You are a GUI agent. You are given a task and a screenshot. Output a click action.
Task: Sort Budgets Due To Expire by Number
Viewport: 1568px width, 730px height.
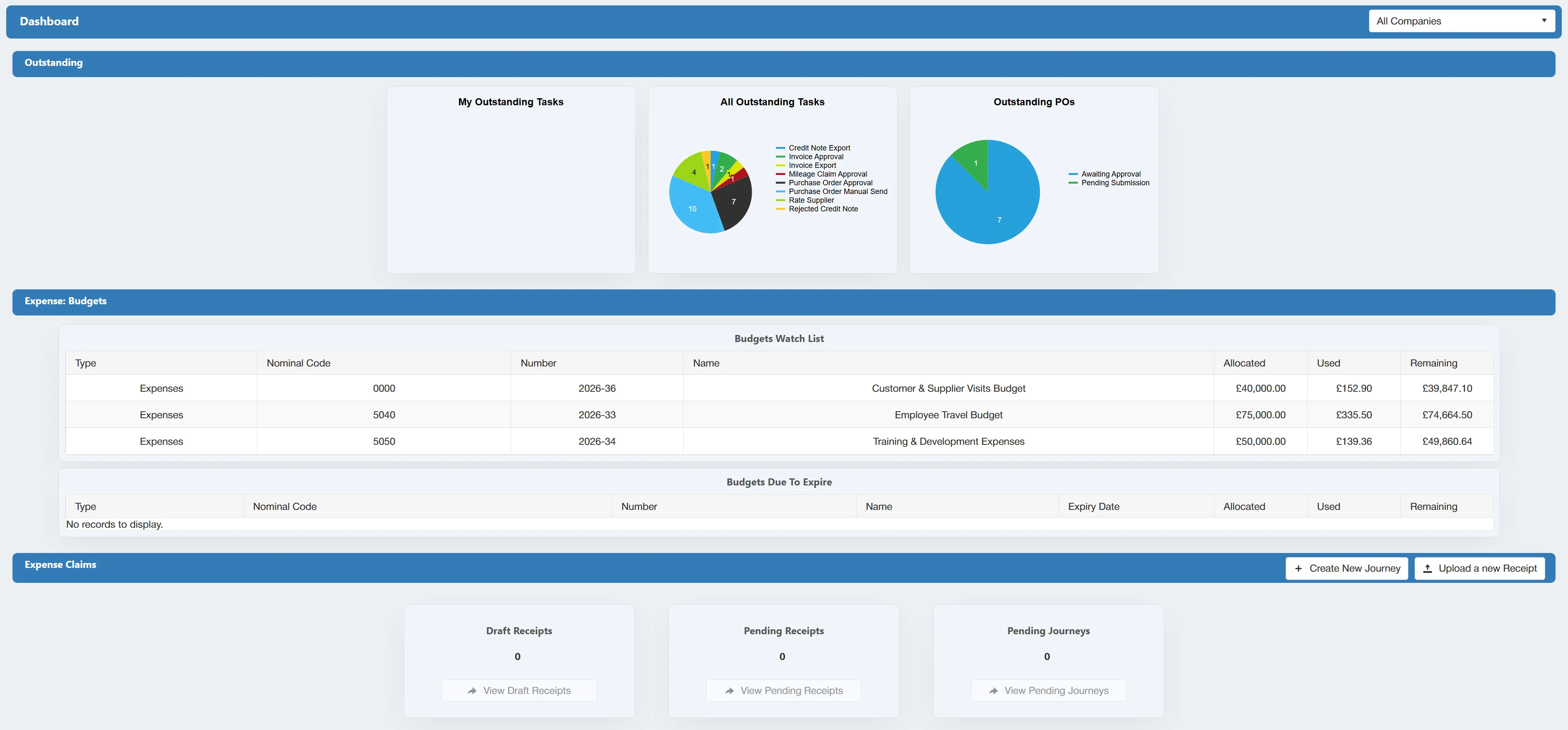(733, 507)
